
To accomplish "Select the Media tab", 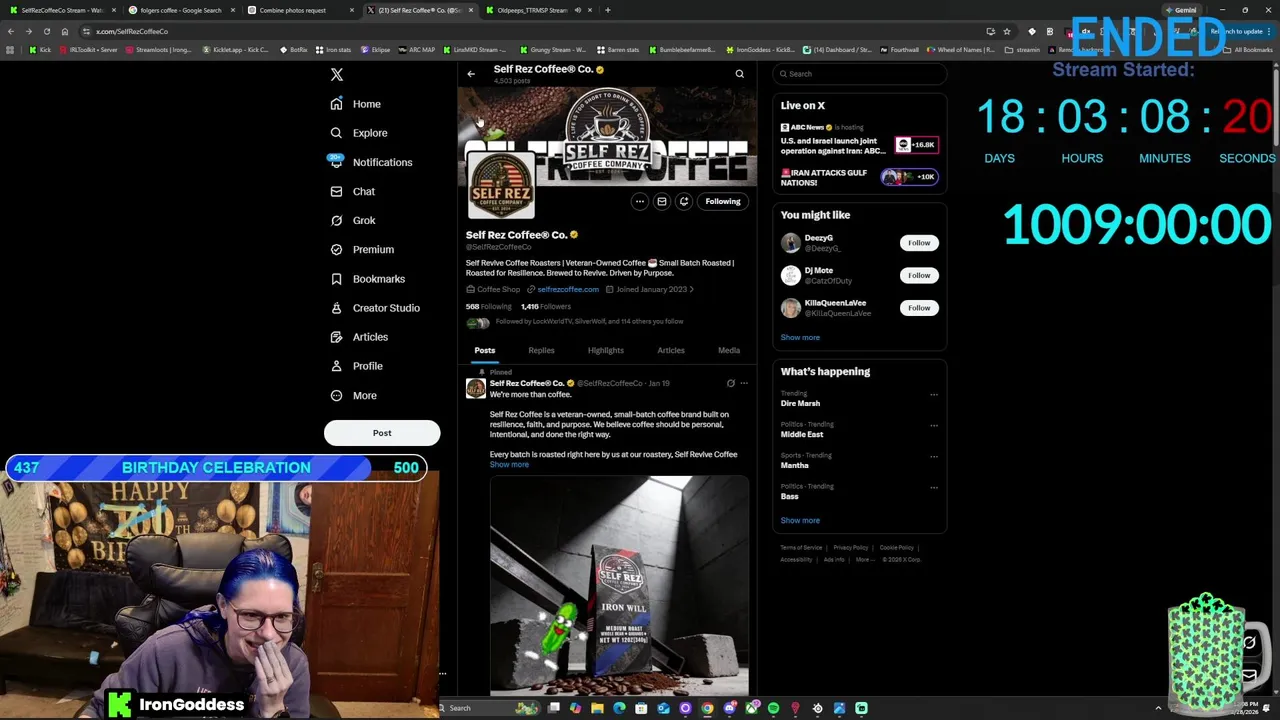I will 729,351.
